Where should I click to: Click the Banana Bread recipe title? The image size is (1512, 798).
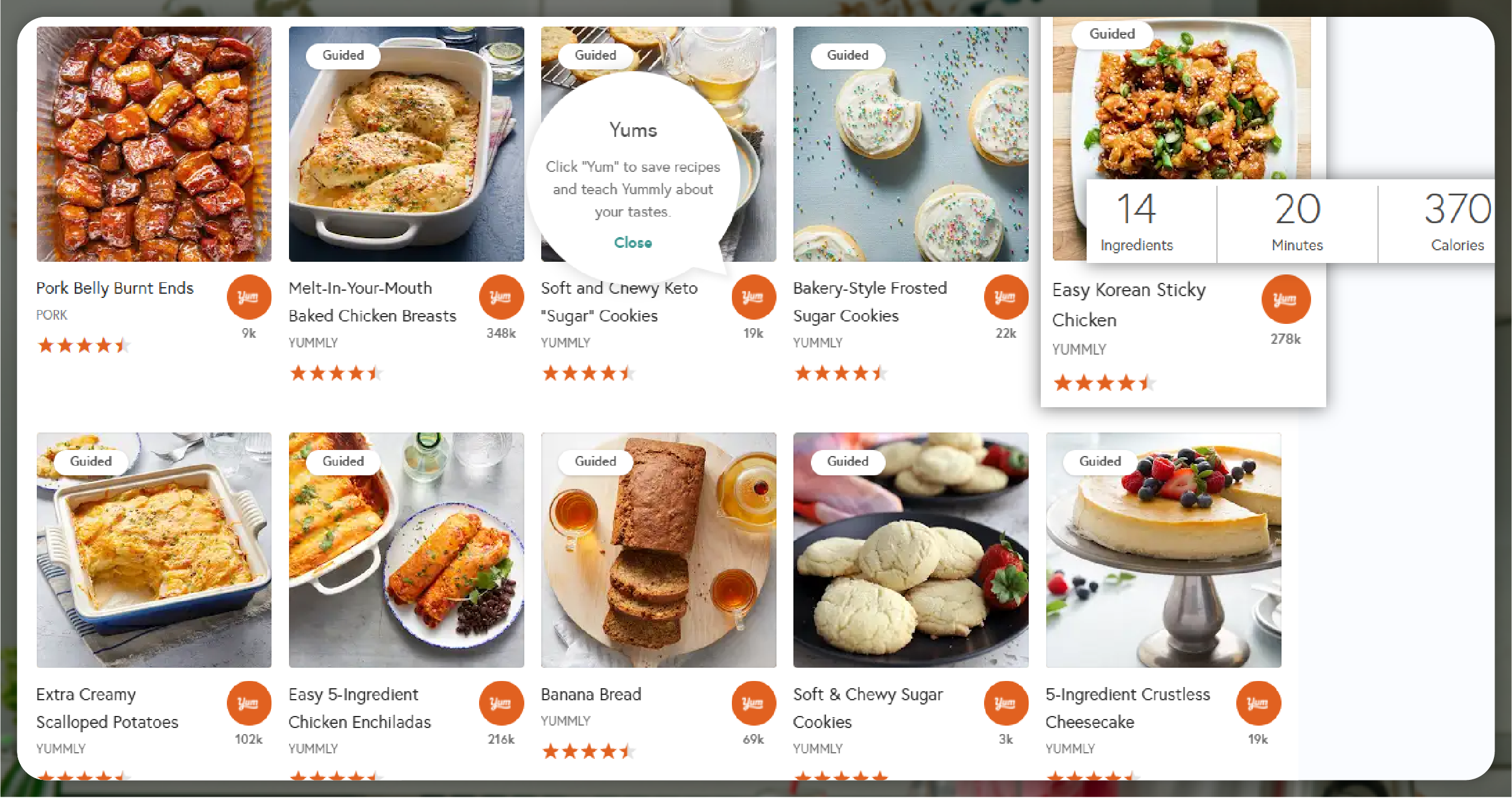coord(591,694)
